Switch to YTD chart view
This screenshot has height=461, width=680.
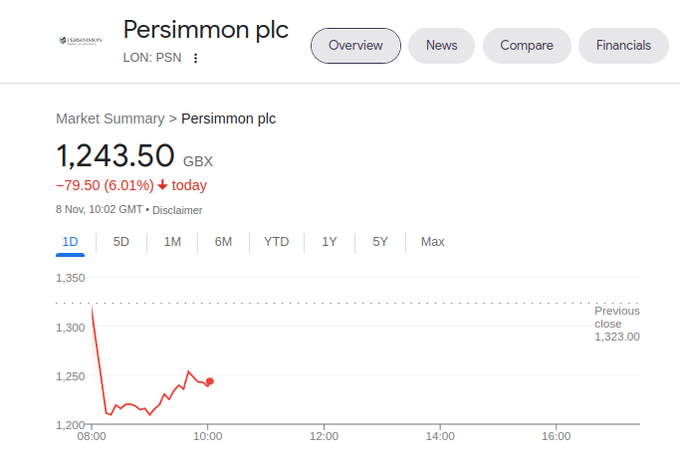click(x=276, y=242)
